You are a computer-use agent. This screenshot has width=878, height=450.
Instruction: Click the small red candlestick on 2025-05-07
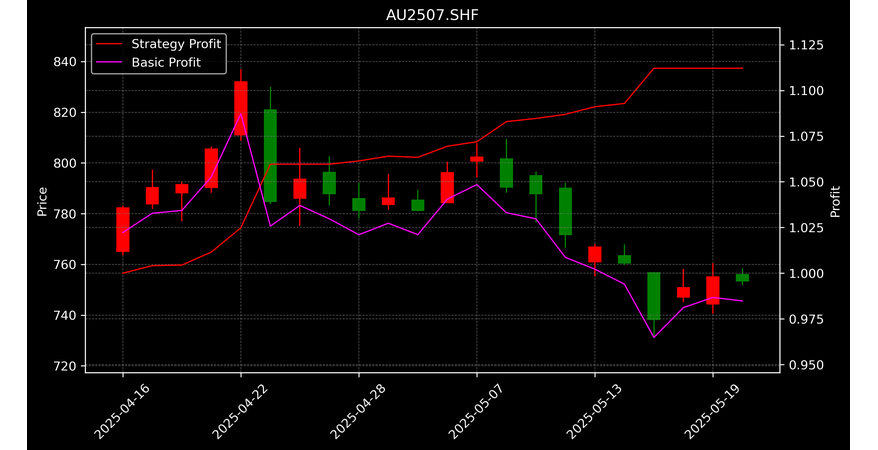477,159
